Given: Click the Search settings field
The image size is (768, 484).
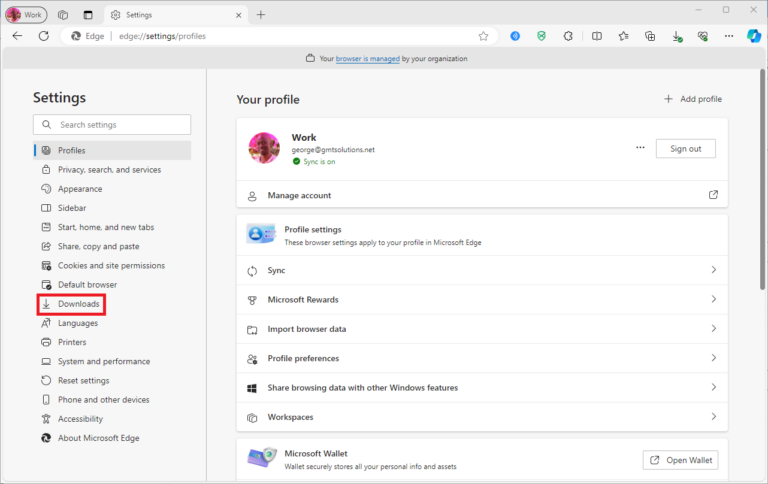Looking at the screenshot, I should pos(112,124).
